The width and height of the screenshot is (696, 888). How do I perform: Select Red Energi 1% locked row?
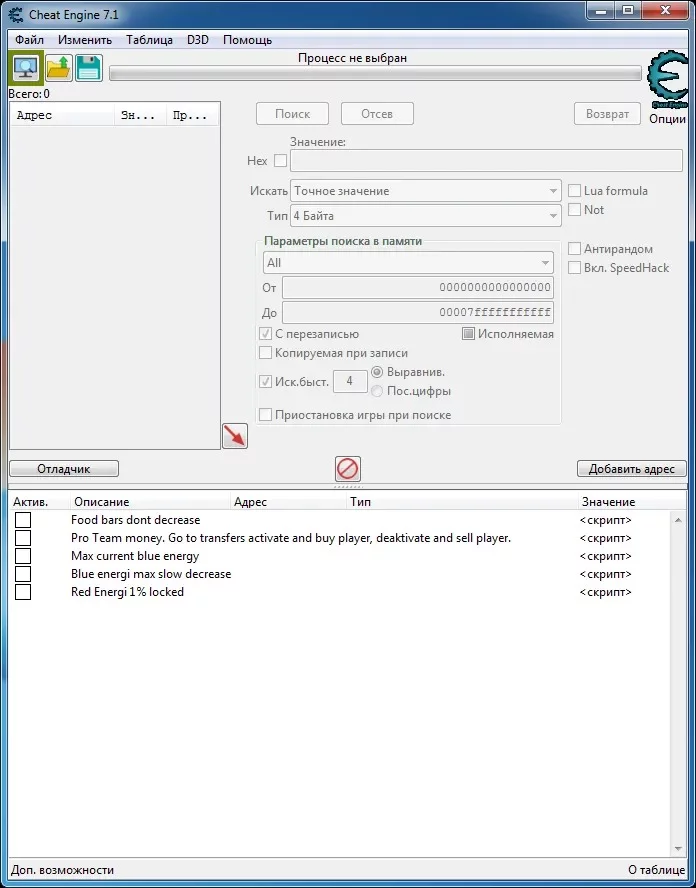coord(340,592)
